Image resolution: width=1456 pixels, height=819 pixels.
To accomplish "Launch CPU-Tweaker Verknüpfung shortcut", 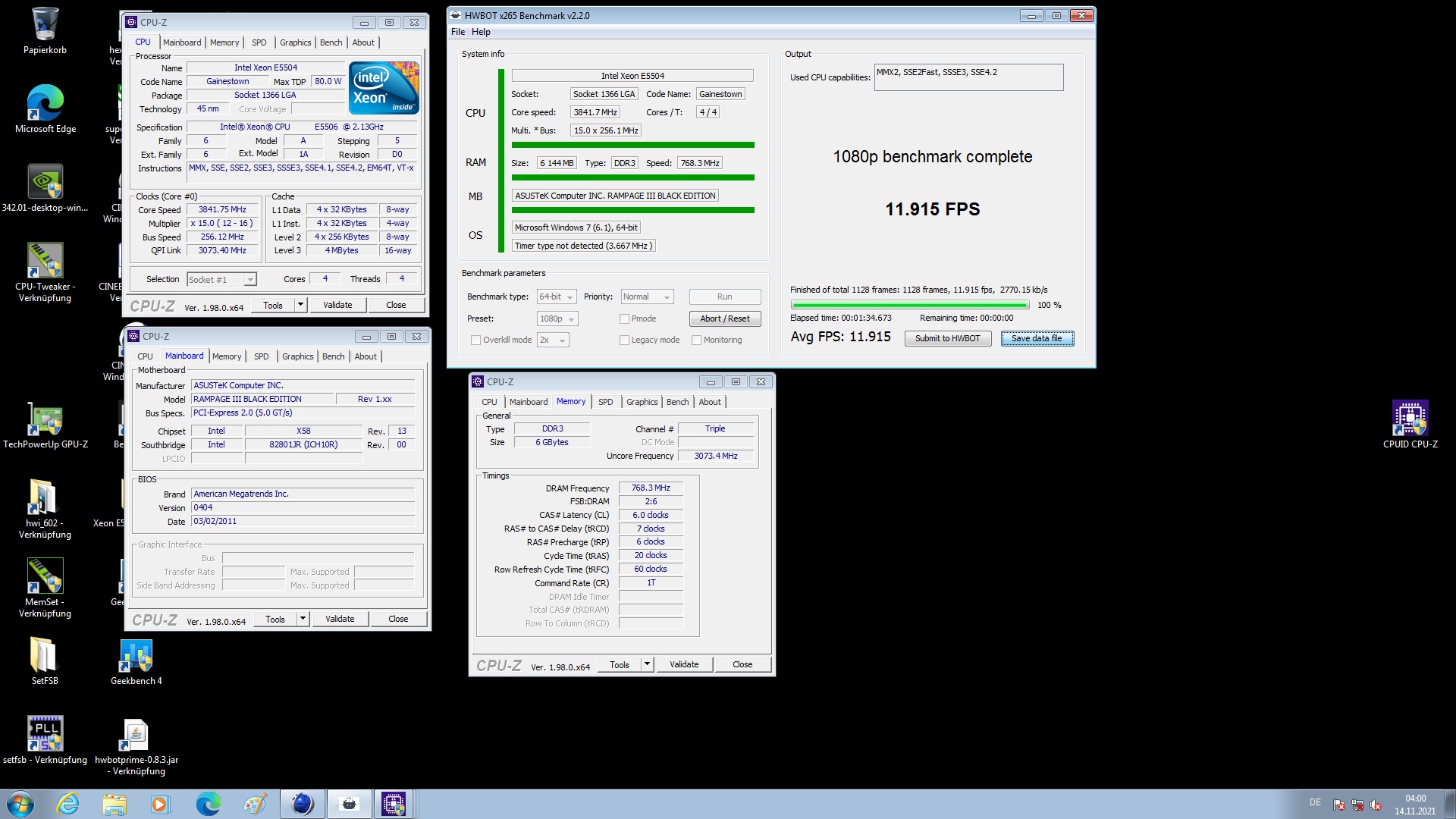I will pos(45,272).
